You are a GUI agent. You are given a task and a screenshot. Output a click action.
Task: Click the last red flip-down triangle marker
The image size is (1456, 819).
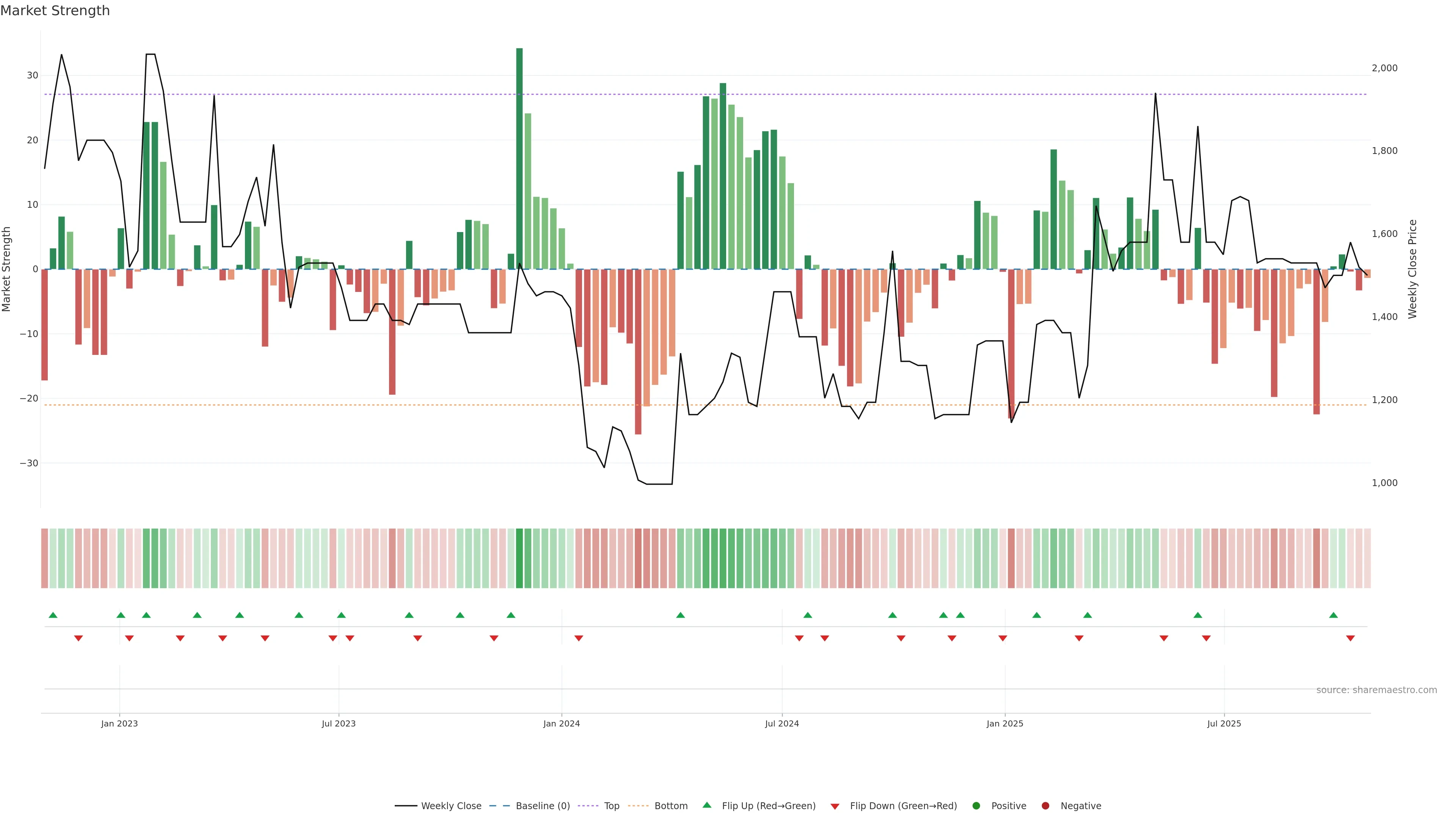tap(1350, 638)
